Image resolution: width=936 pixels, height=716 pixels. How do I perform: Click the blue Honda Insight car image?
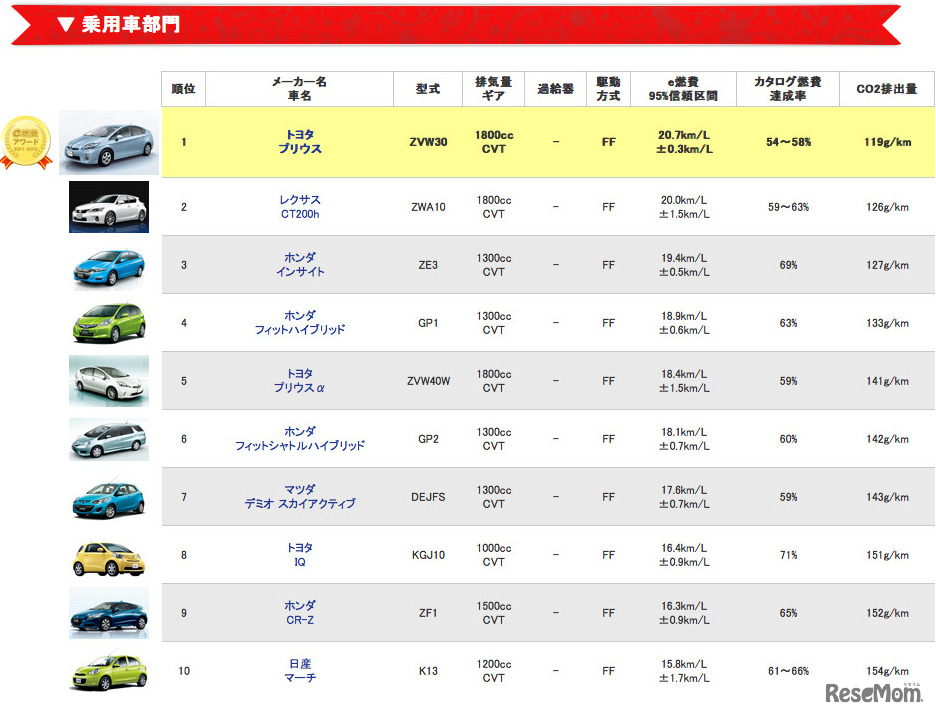coord(109,265)
